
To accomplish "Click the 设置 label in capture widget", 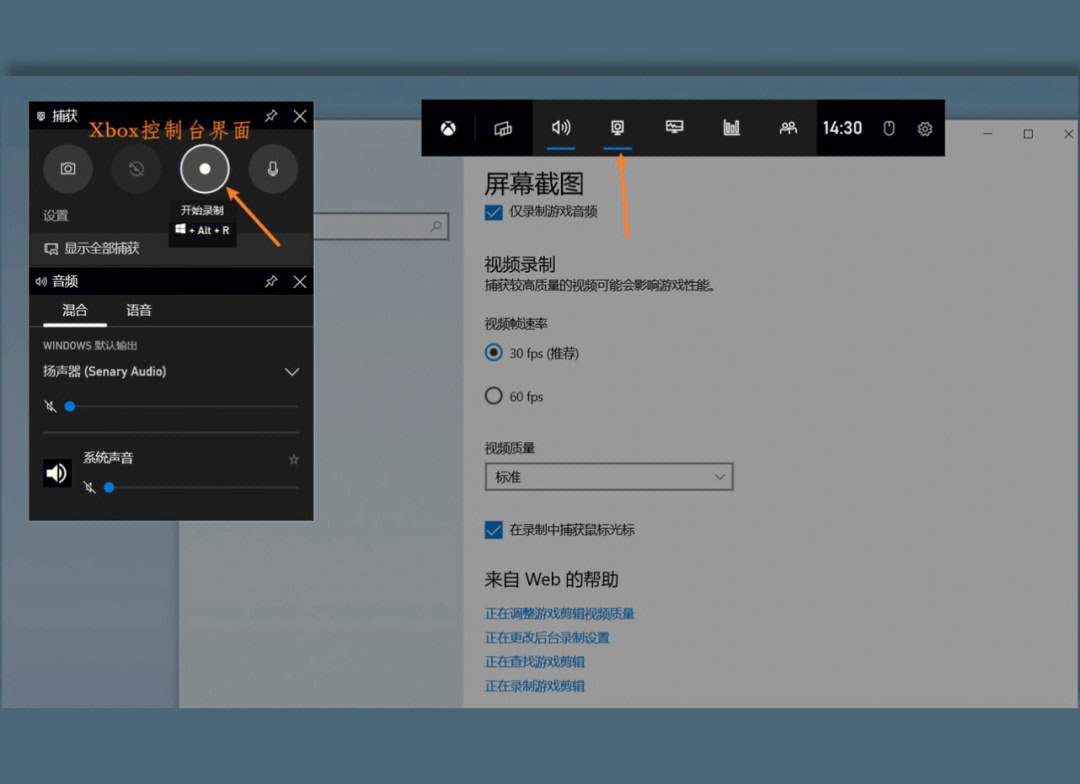I will (56, 216).
